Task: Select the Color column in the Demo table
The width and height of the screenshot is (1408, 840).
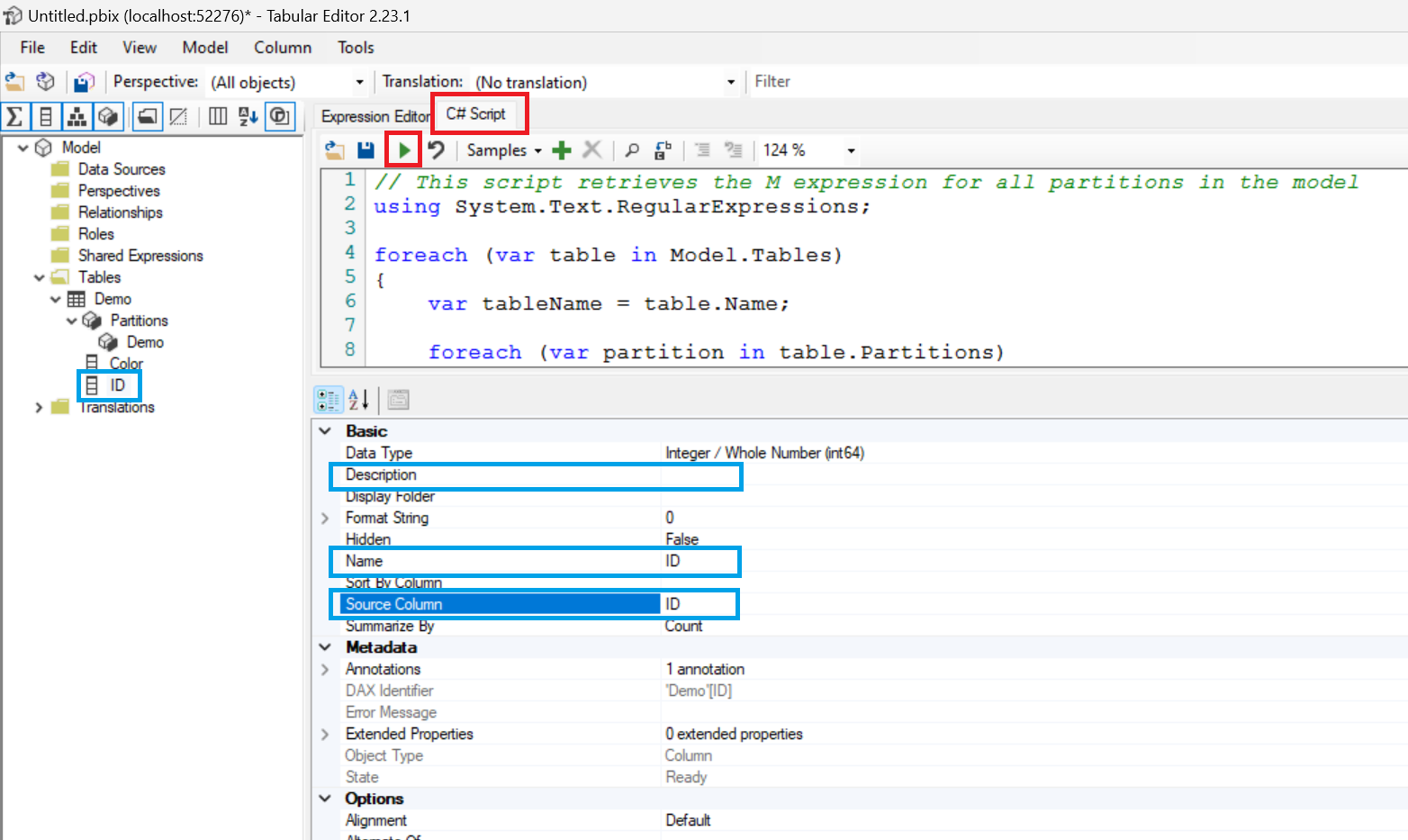Action: (x=126, y=363)
